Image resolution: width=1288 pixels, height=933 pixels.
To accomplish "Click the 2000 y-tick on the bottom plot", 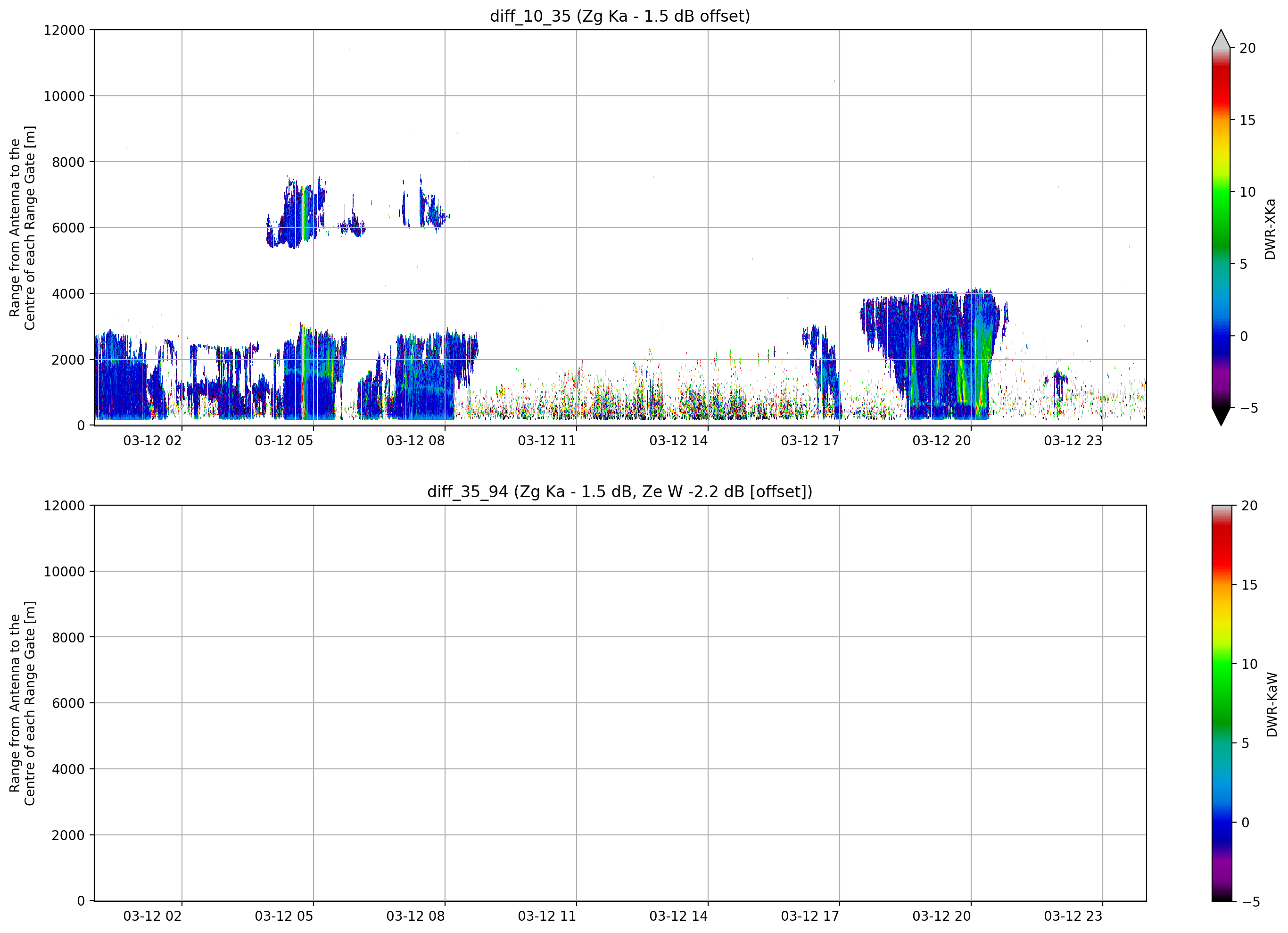I will 68,835.
